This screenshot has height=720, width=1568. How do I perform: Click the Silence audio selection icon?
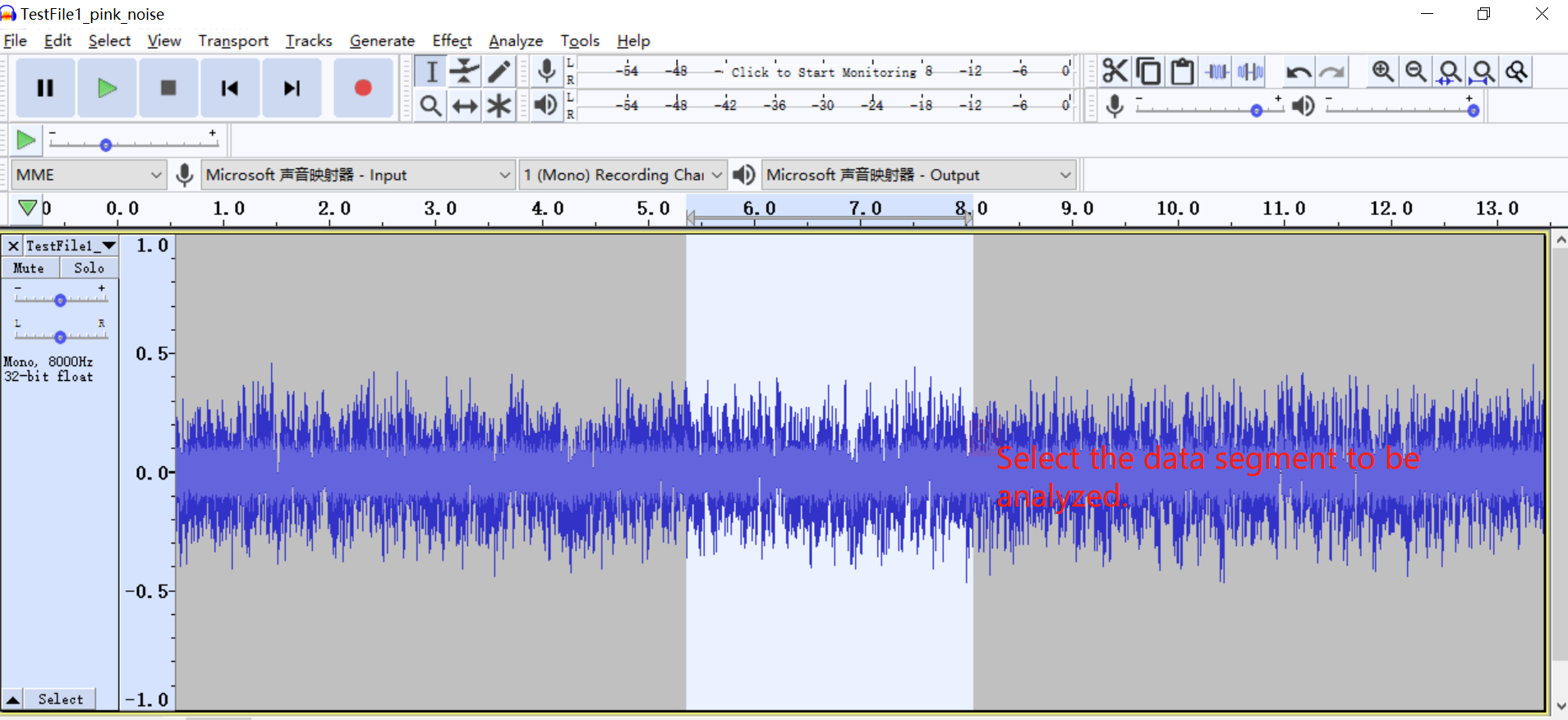[x=1250, y=71]
